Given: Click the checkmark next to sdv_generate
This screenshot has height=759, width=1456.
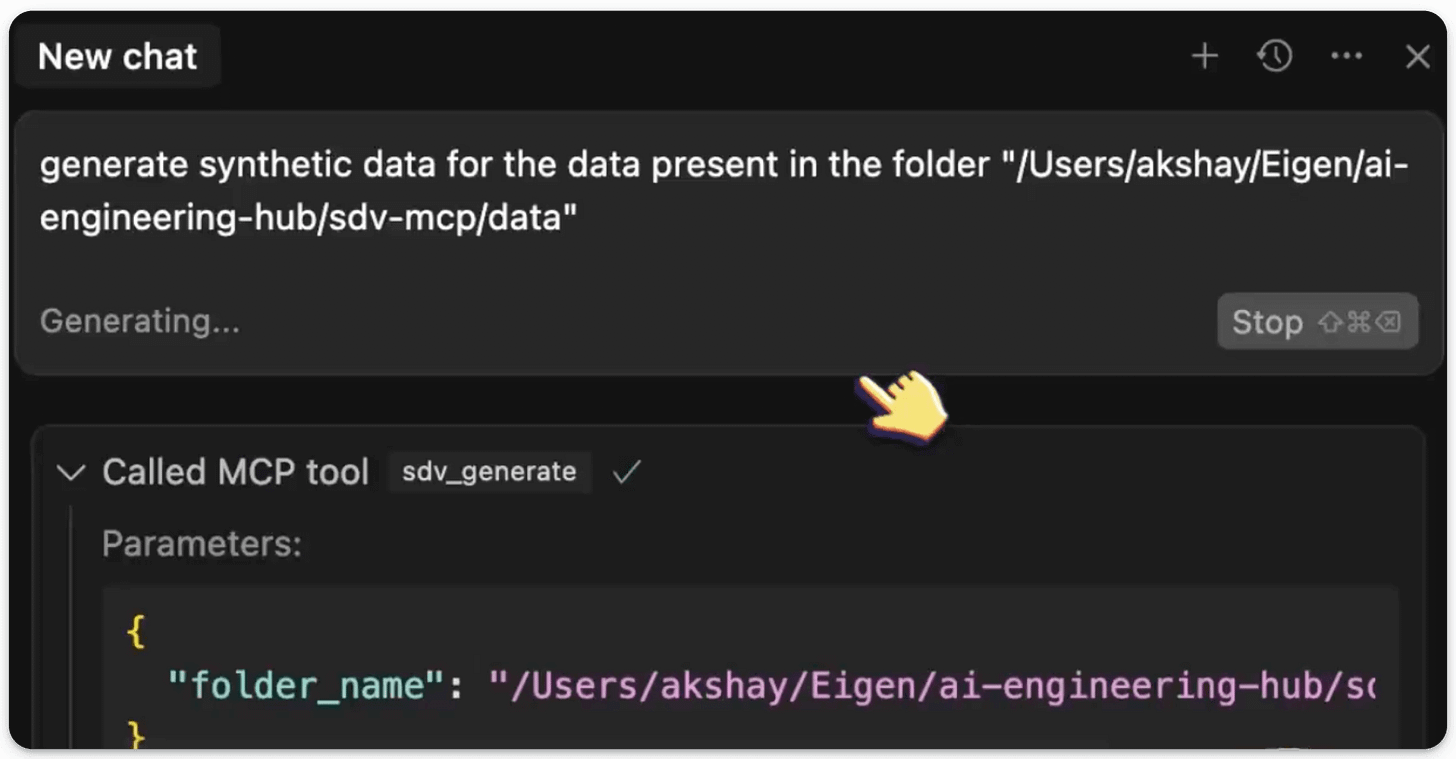Looking at the screenshot, I should click(626, 472).
